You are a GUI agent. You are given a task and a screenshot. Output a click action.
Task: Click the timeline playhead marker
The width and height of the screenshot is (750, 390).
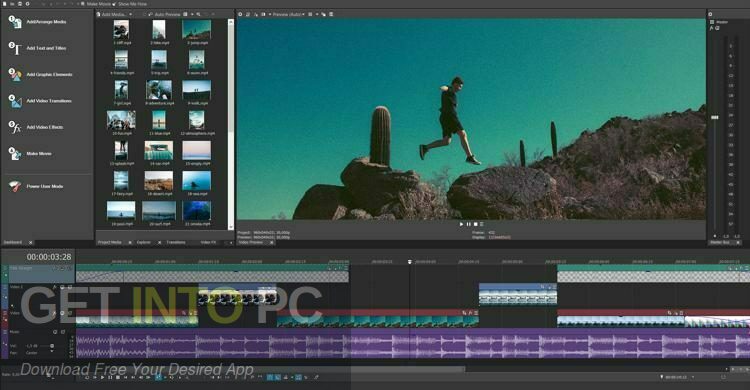[x=410, y=262]
